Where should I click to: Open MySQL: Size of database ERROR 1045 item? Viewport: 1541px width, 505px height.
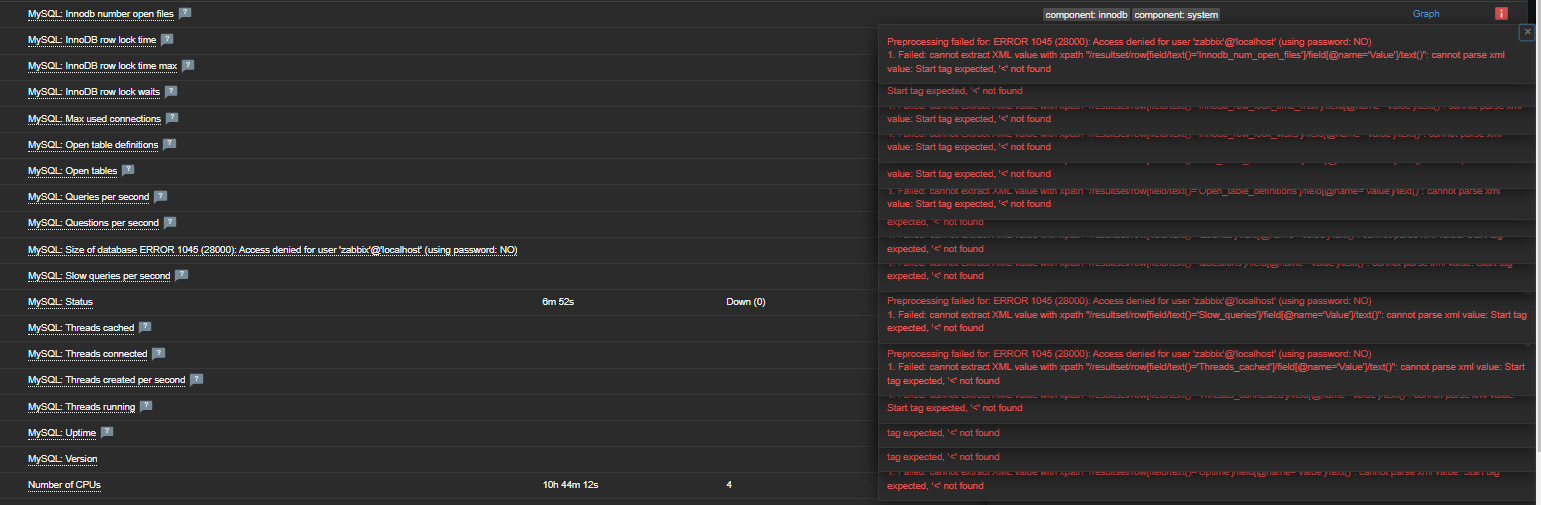tap(272, 250)
